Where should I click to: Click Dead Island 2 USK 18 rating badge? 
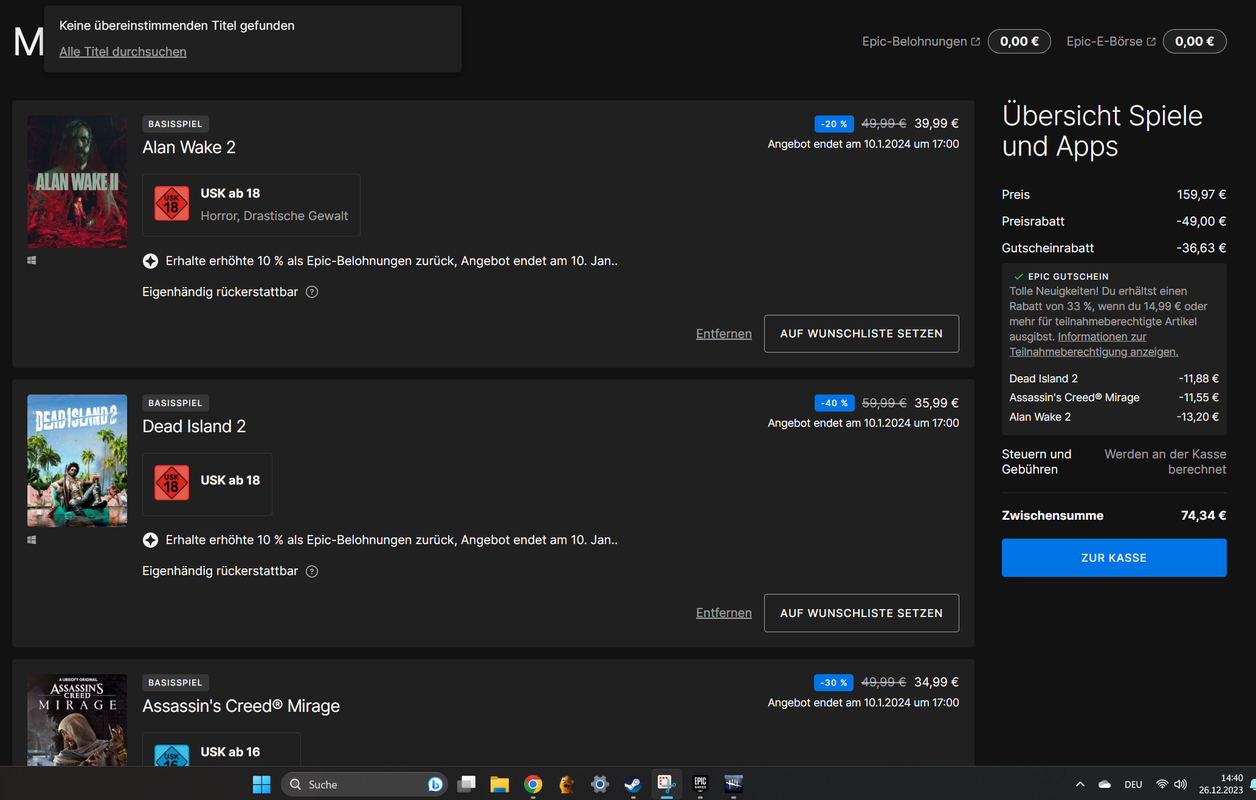click(171, 484)
